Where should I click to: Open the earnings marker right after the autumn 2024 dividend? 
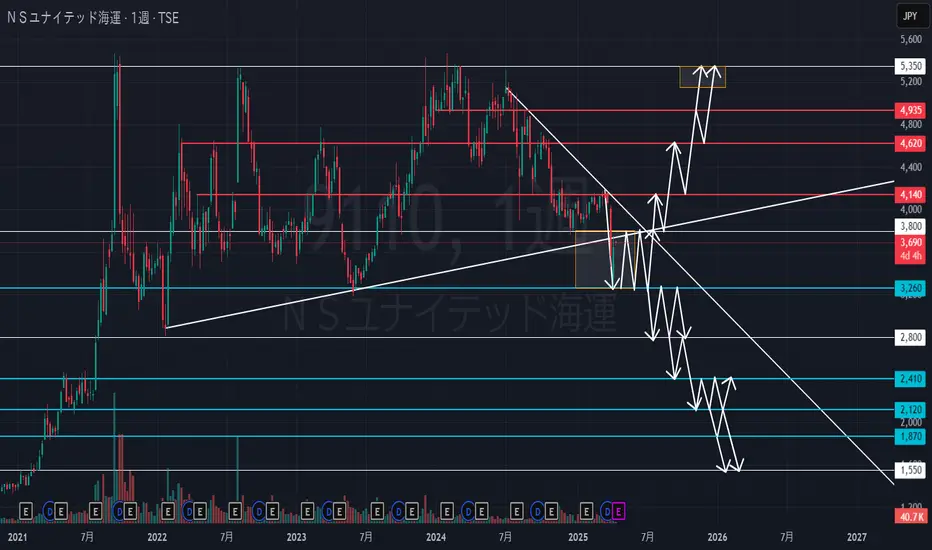[551, 511]
